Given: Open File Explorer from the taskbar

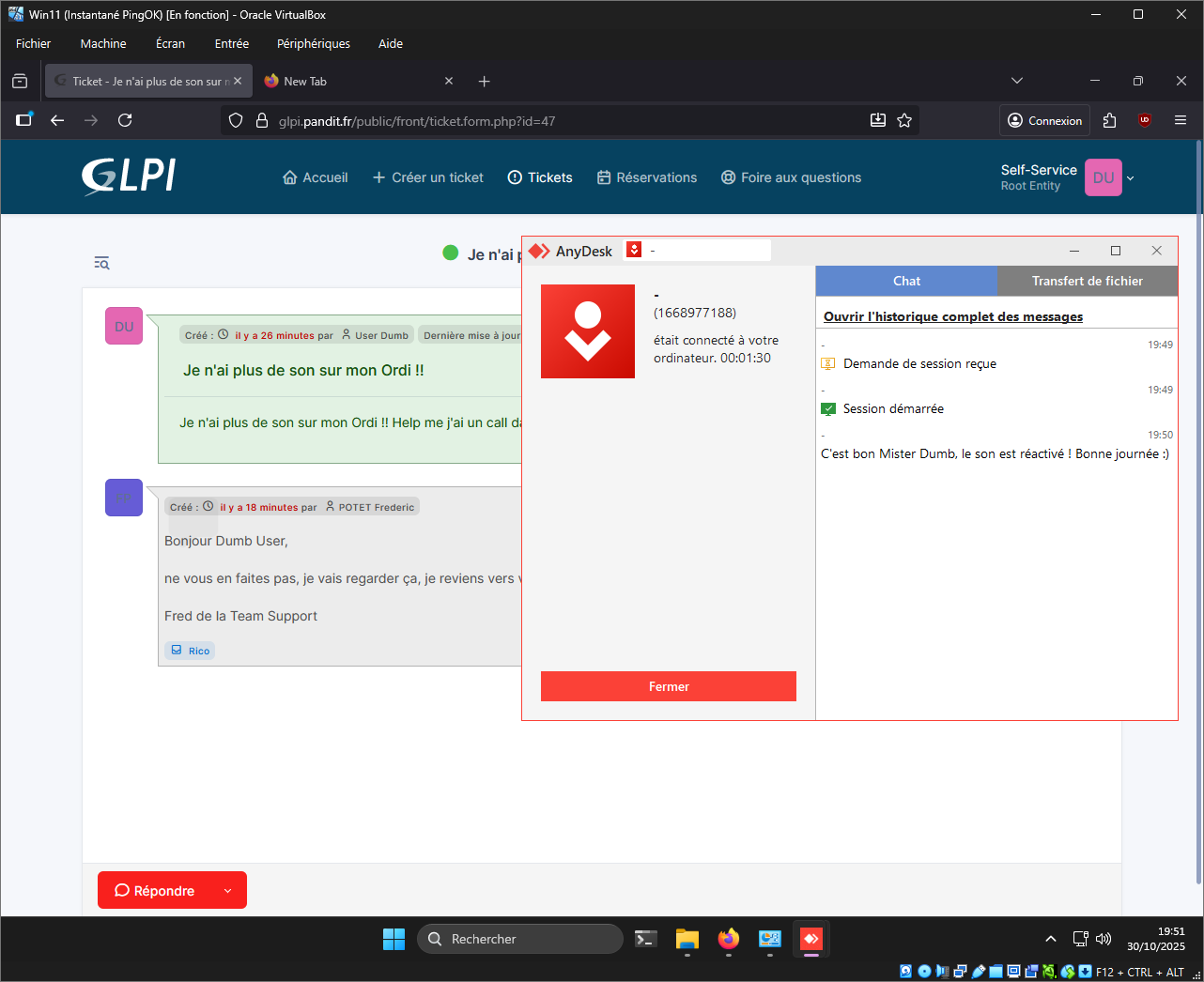Looking at the screenshot, I should pos(687,939).
